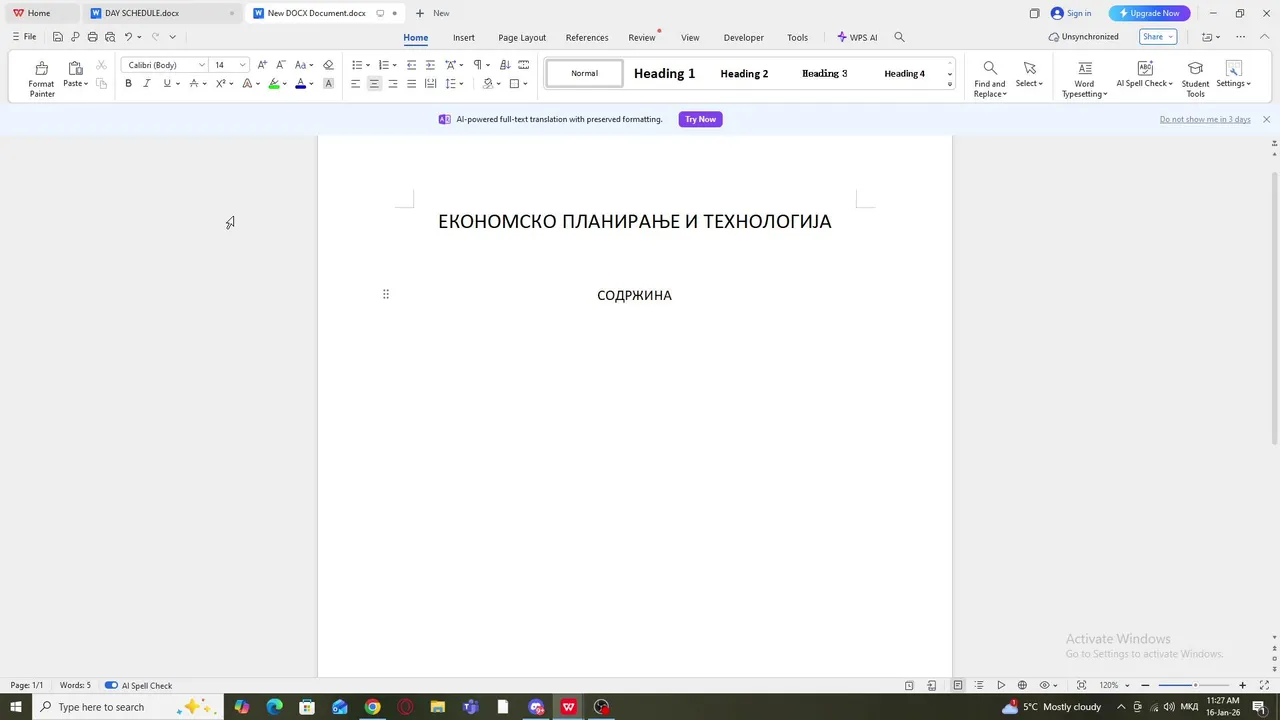Switch to DAY SCHEDULE.docx document tab
Screen dimensions: 1280x720
(162, 13)
